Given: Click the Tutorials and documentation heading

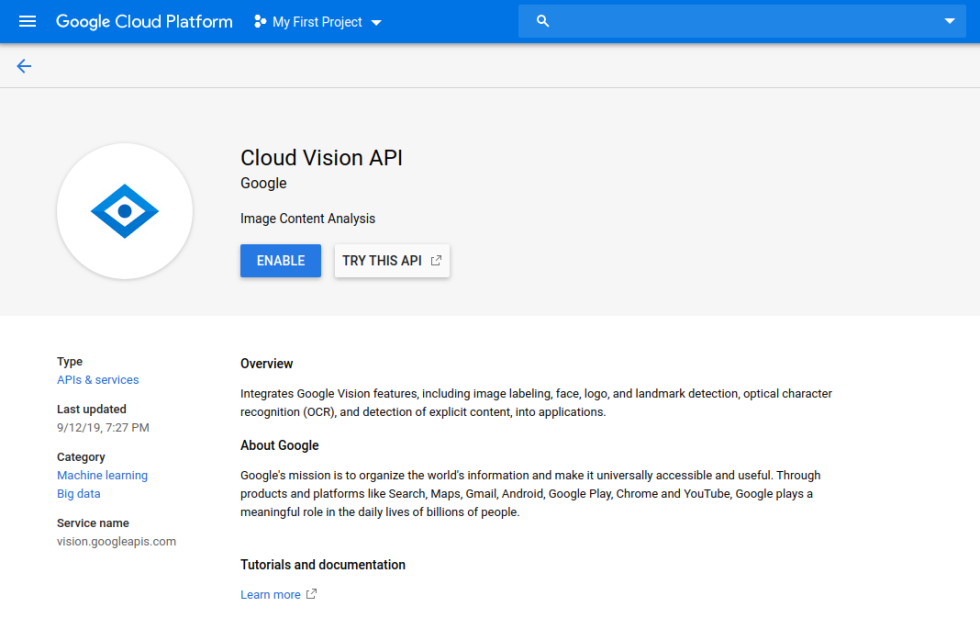Looking at the screenshot, I should pos(323,565).
